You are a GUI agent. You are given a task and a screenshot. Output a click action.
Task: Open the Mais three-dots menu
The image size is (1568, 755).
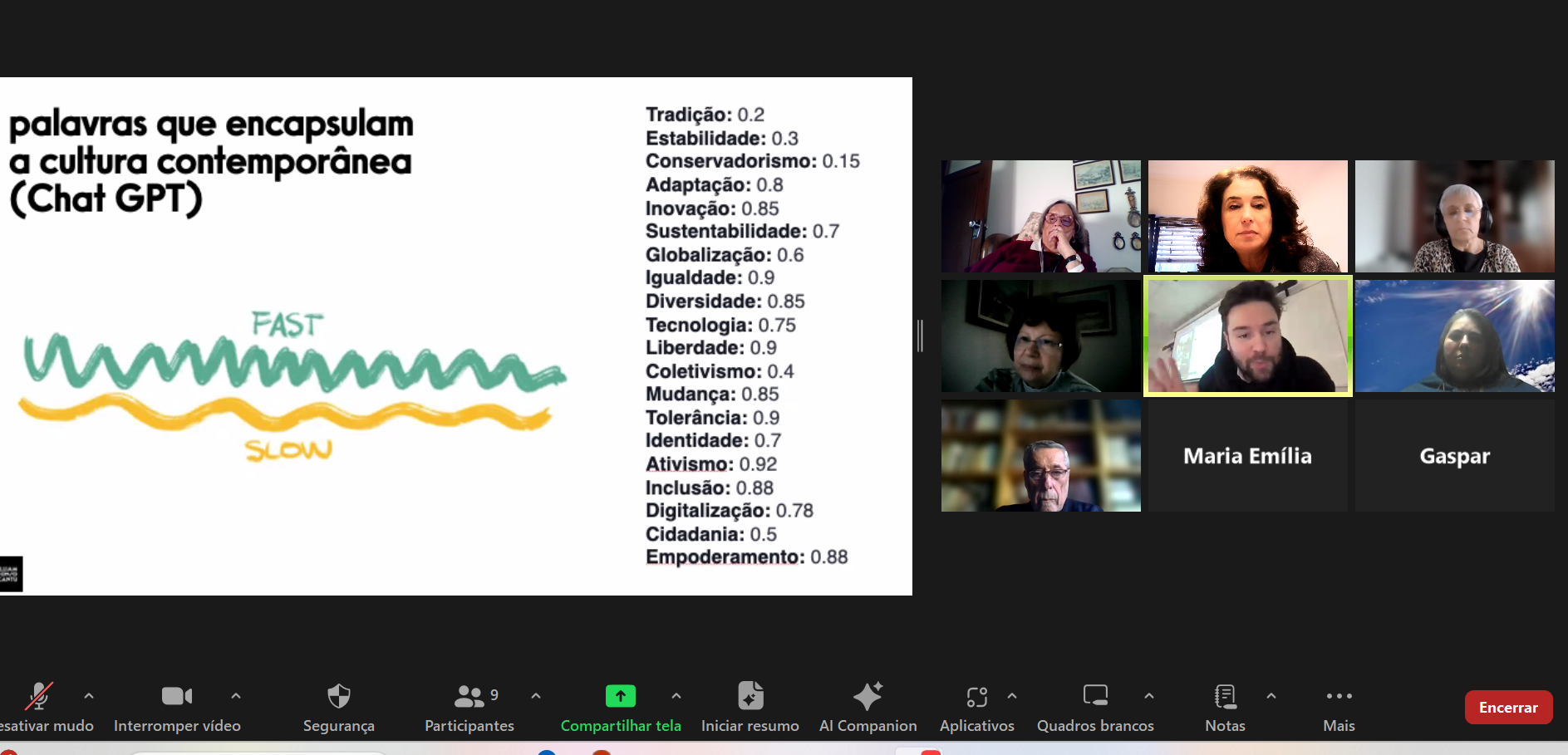pyautogui.click(x=1339, y=696)
